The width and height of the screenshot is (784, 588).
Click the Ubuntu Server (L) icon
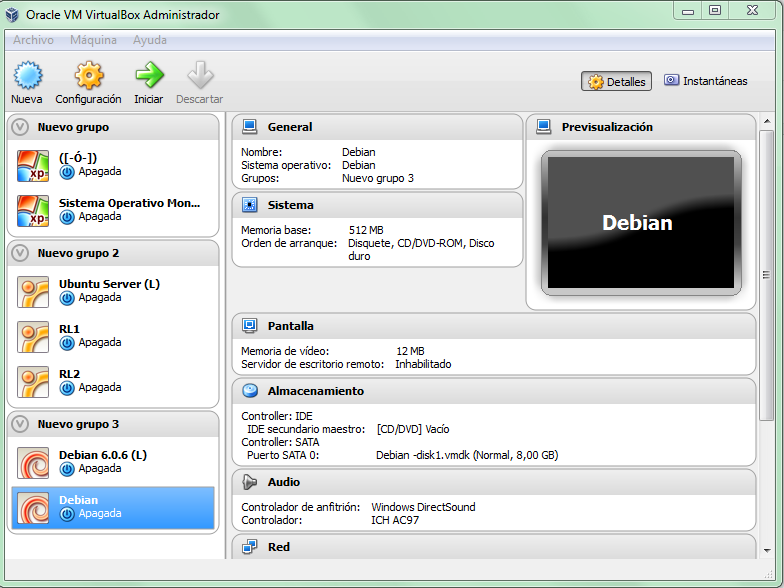(32, 292)
